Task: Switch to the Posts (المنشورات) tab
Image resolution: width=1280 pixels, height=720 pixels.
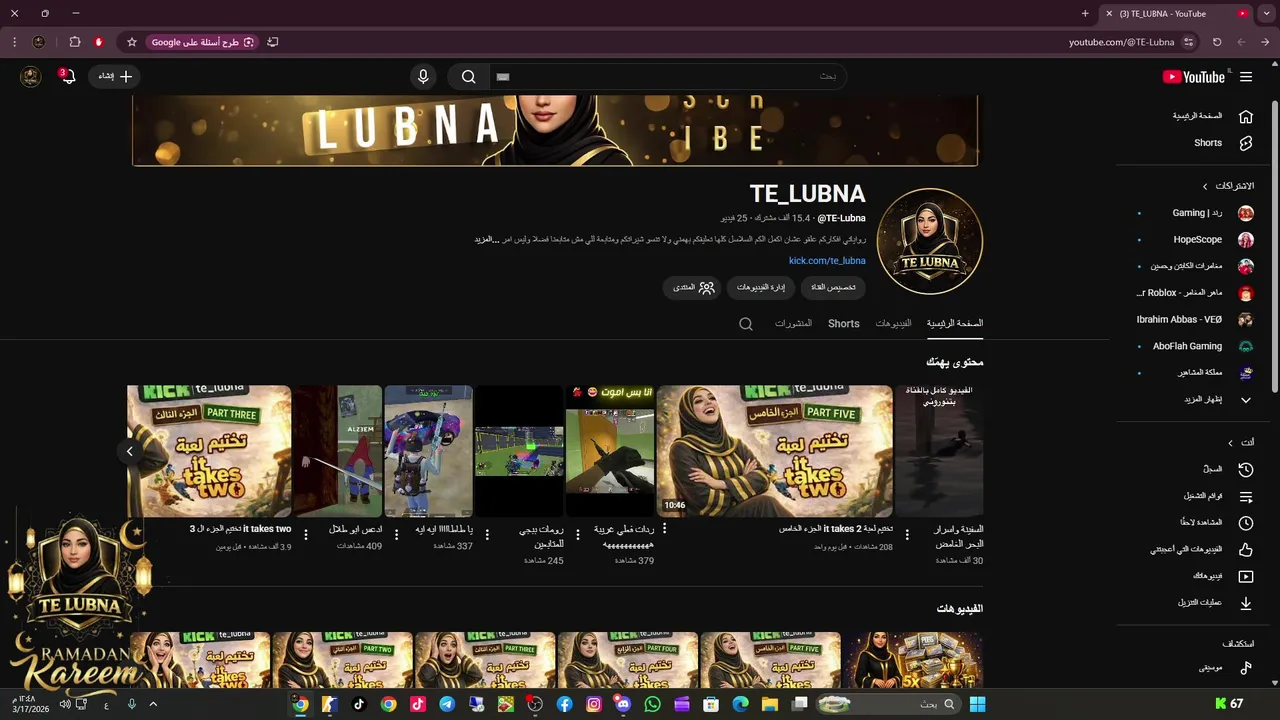Action: pos(794,324)
